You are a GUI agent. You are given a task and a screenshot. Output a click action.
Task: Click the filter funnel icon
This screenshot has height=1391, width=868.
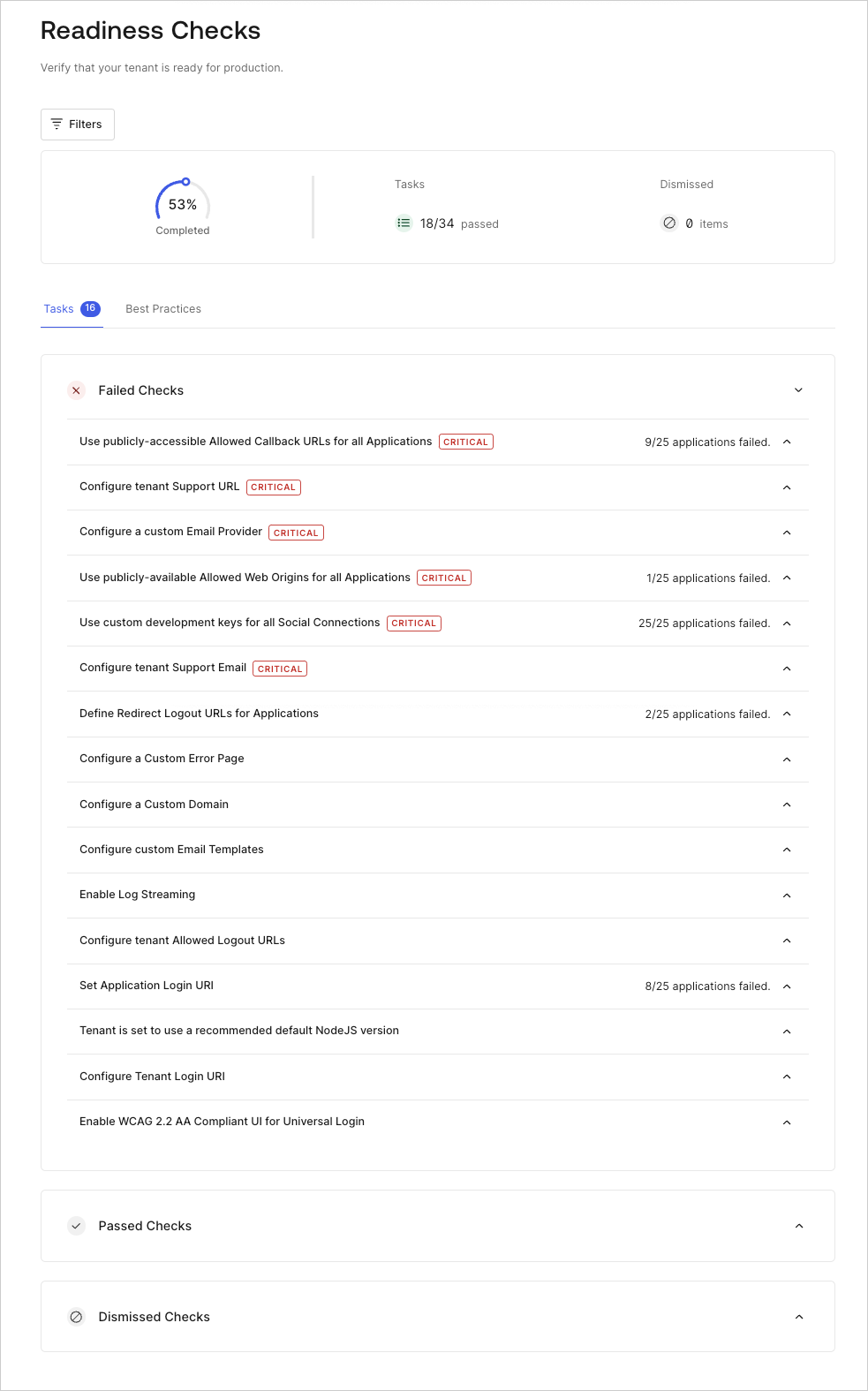point(57,124)
